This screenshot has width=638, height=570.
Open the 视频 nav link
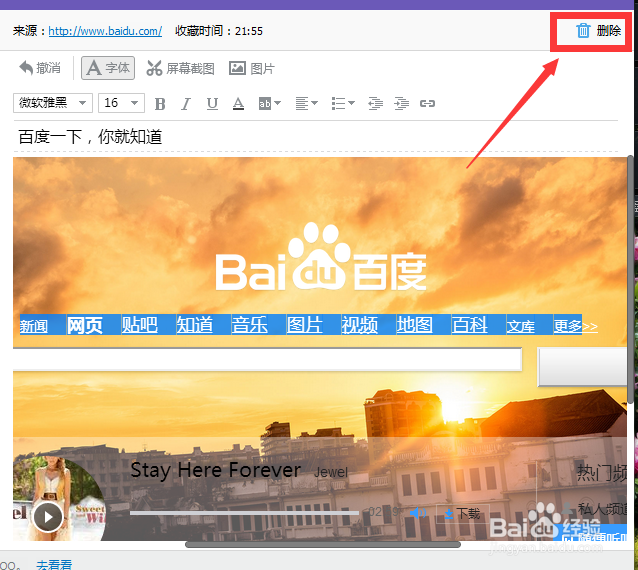click(x=360, y=325)
